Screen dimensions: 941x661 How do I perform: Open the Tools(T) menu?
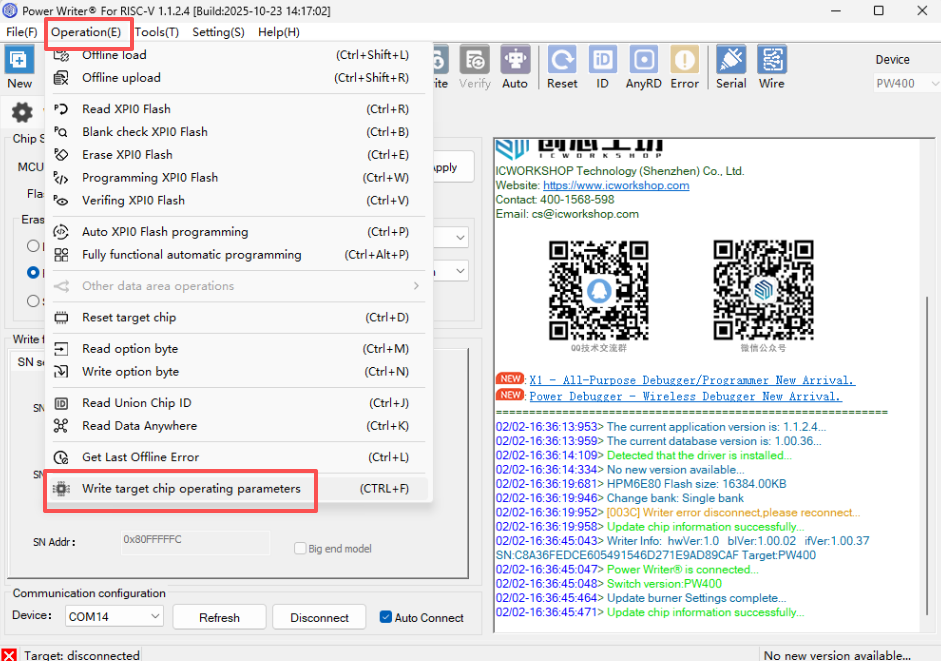tap(157, 32)
